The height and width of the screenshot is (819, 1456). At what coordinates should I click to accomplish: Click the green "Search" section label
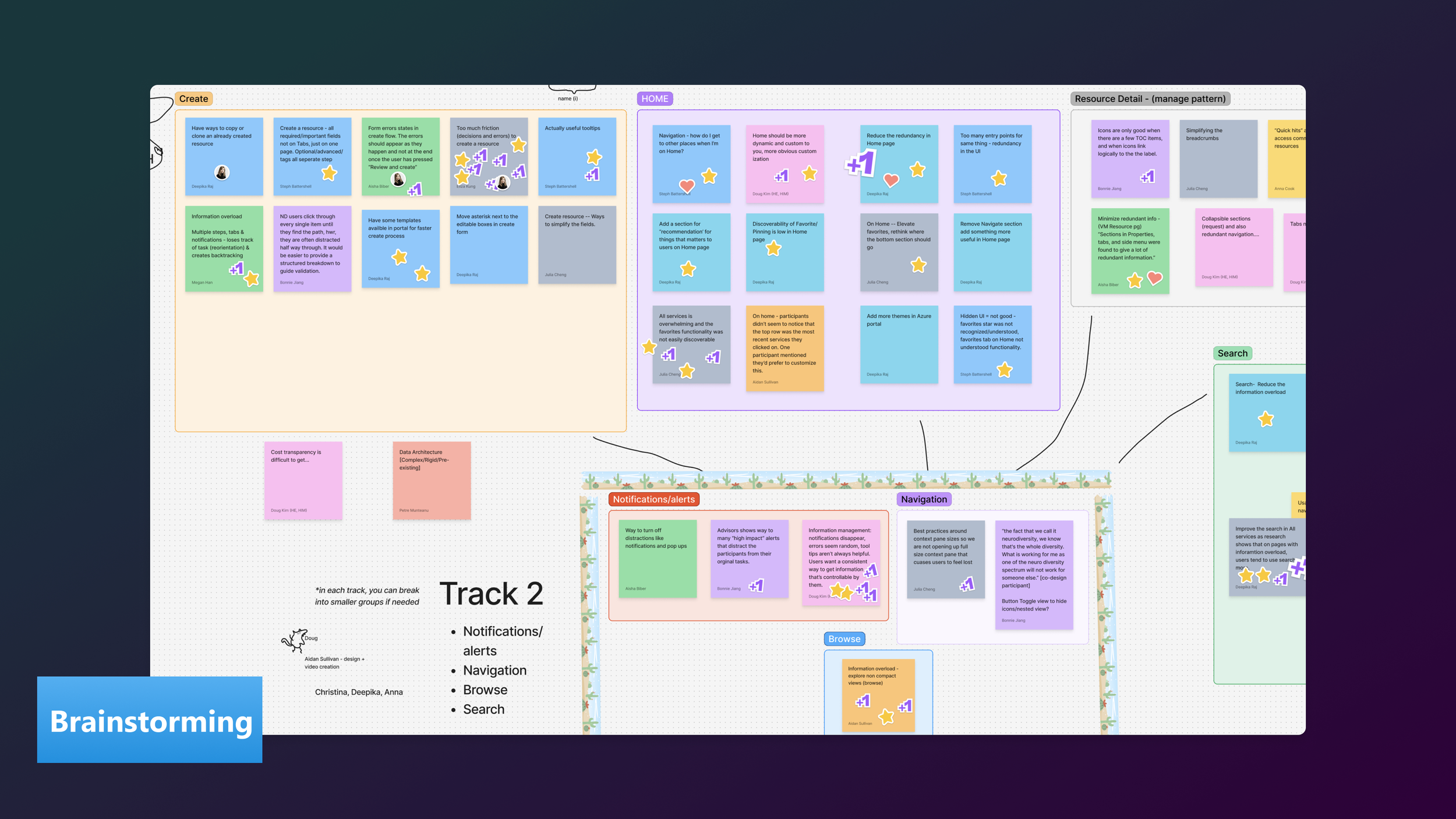(x=1232, y=354)
